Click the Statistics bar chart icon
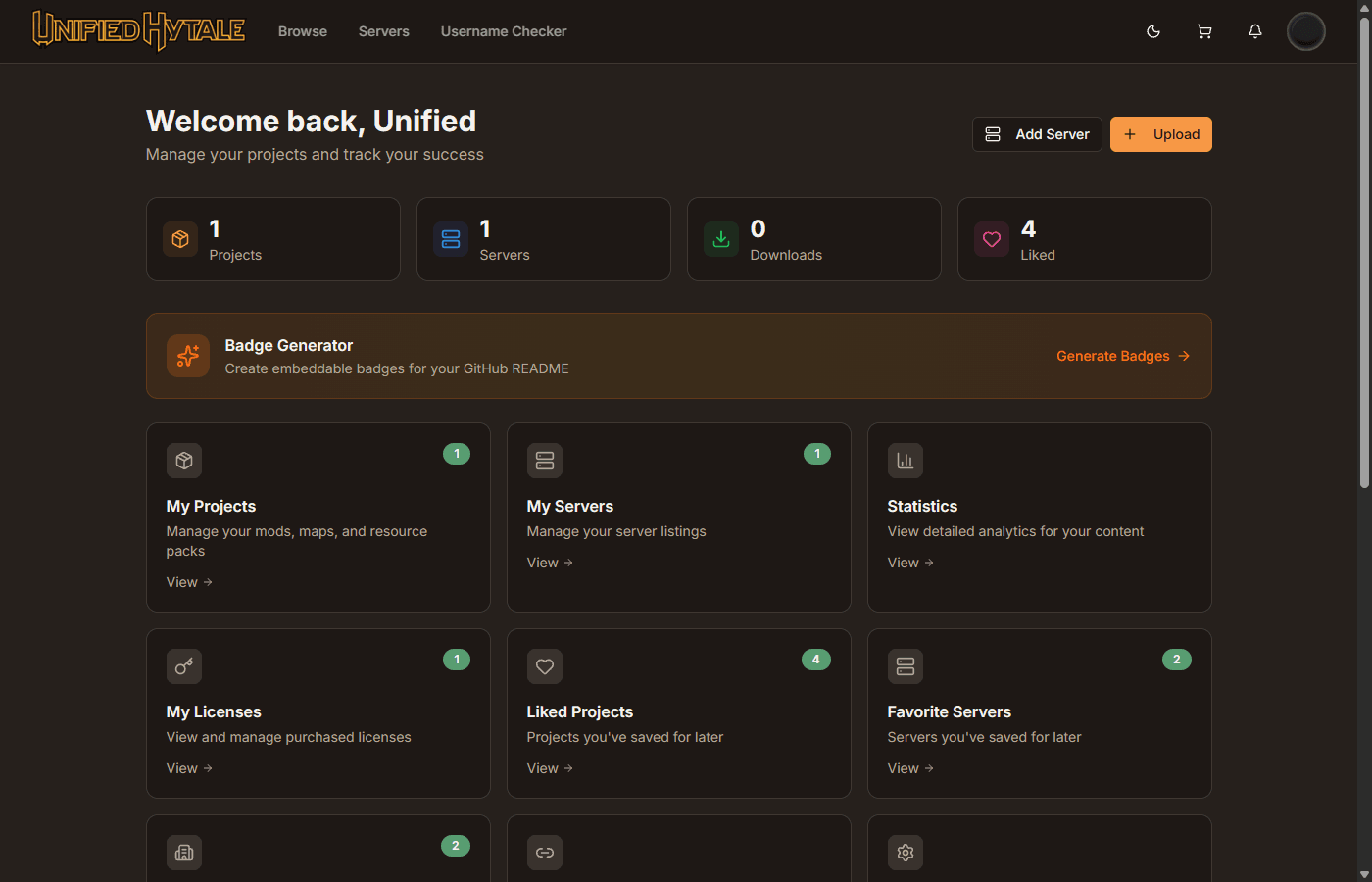Image resolution: width=1372 pixels, height=882 pixels. coord(906,461)
